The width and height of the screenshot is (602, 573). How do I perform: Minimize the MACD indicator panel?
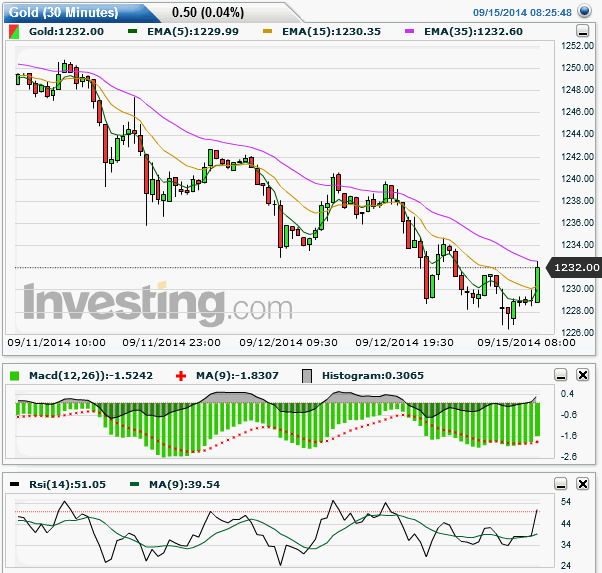(561, 374)
